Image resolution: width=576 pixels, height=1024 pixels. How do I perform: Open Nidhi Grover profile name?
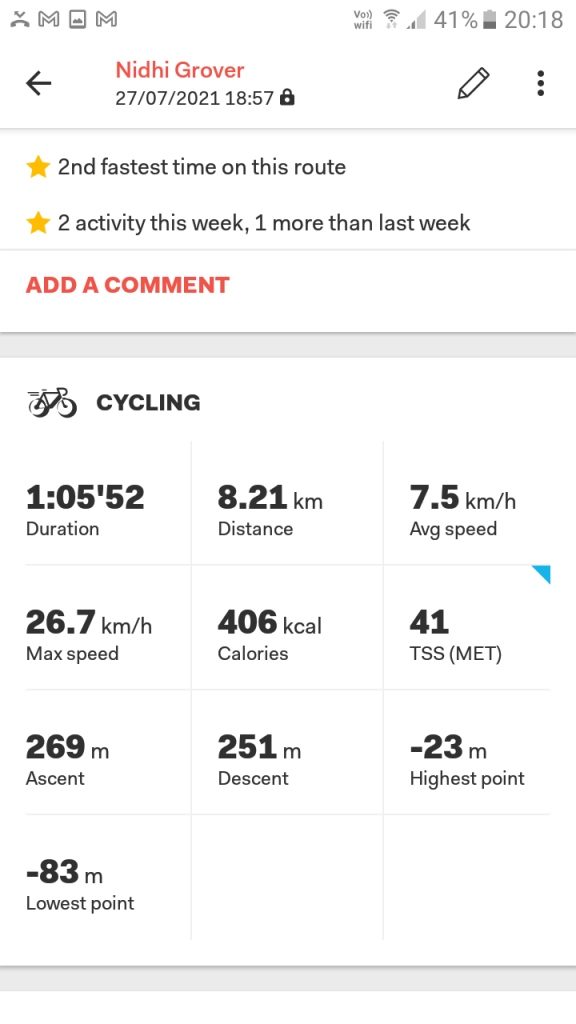(x=180, y=70)
